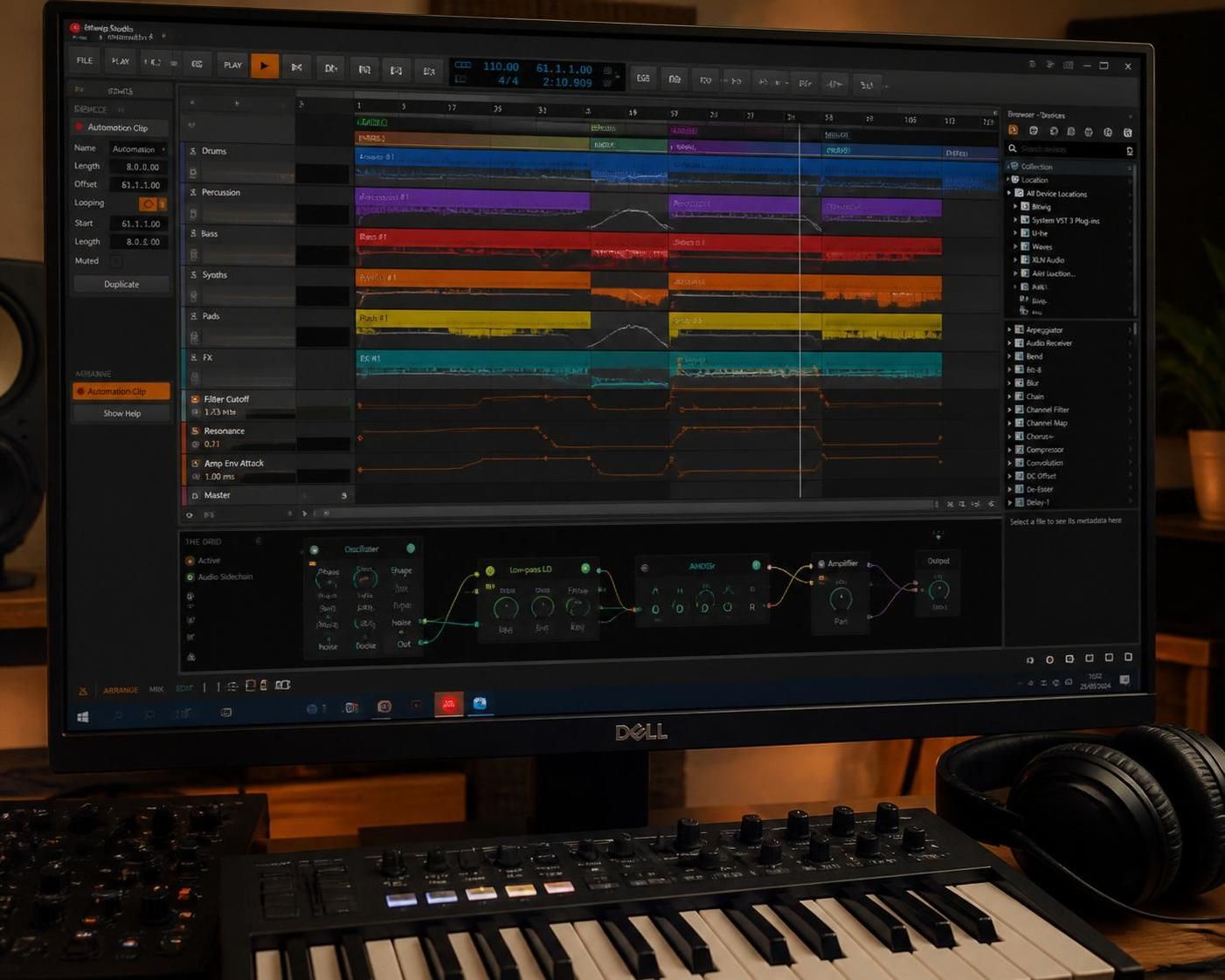Click the second browser category icon

[x=1034, y=131]
